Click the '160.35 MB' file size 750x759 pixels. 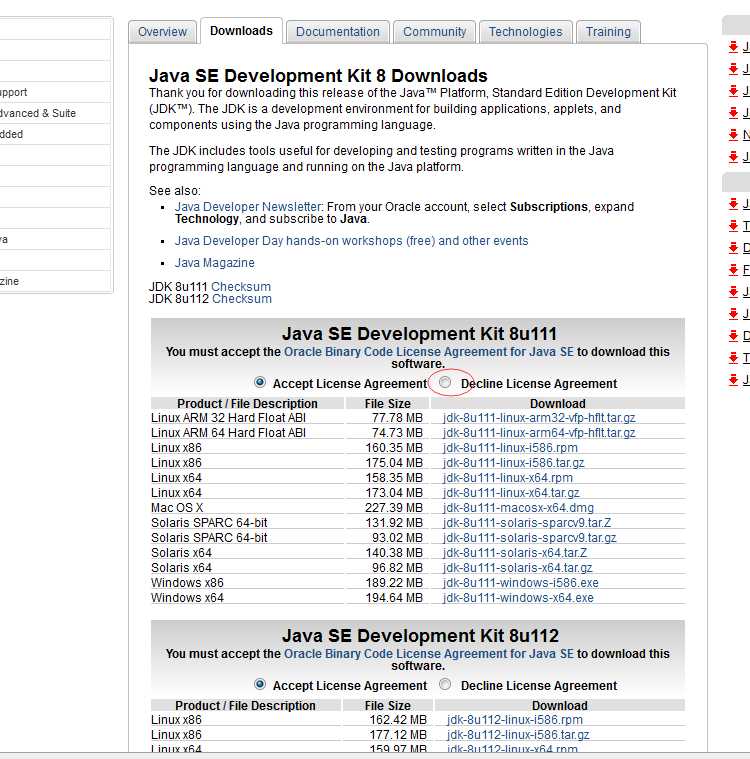[x=394, y=448]
